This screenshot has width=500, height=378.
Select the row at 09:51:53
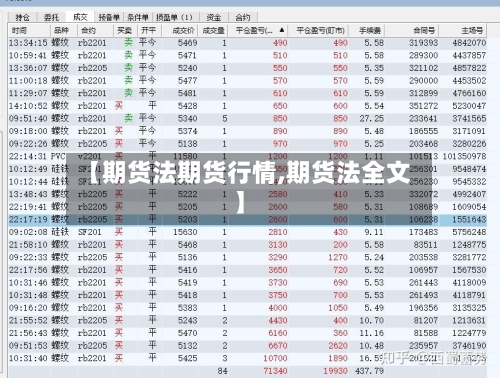(x=247, y=346)
